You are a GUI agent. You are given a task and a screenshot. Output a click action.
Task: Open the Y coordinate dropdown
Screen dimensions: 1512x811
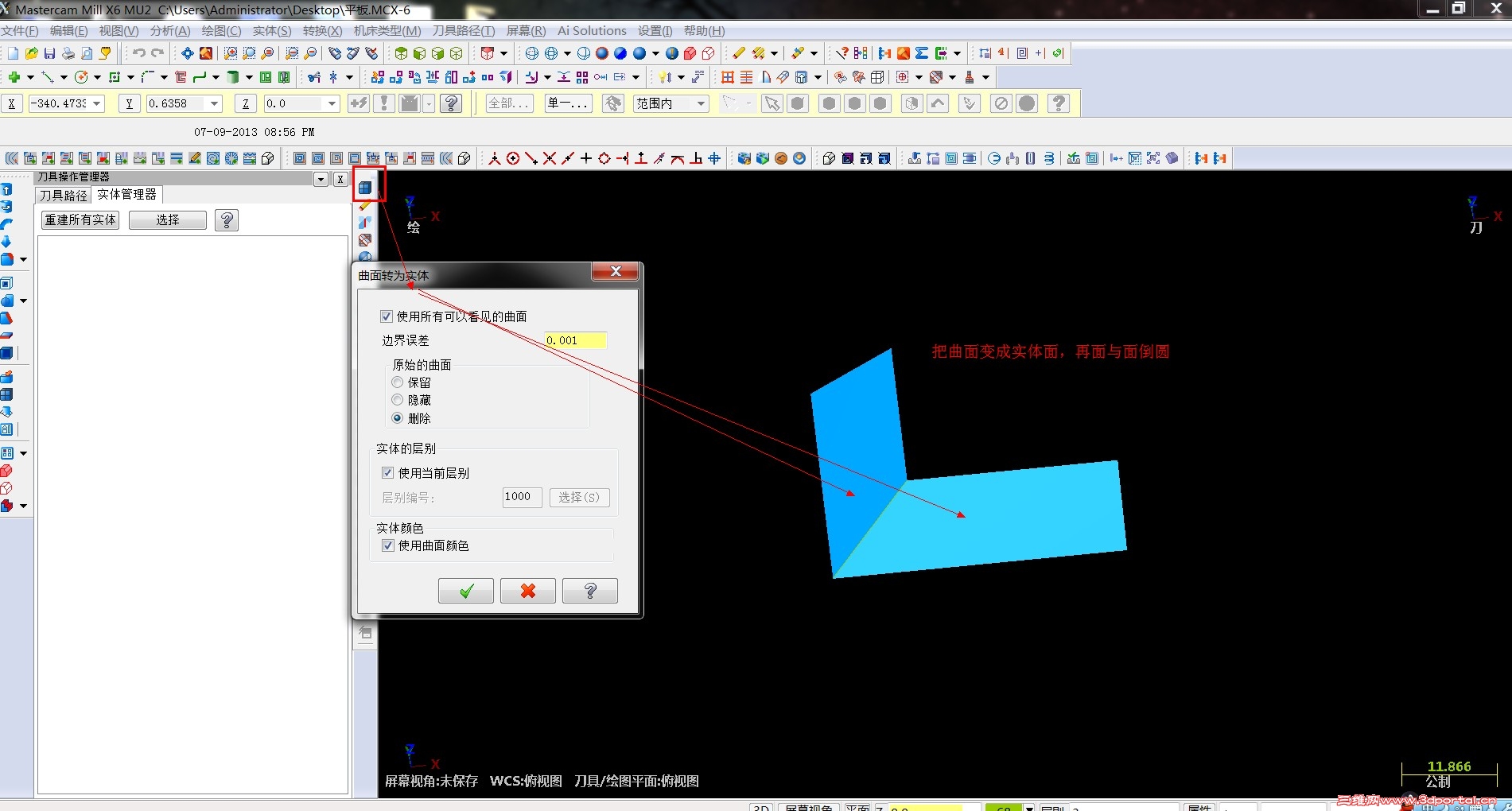tap(214, 103)
